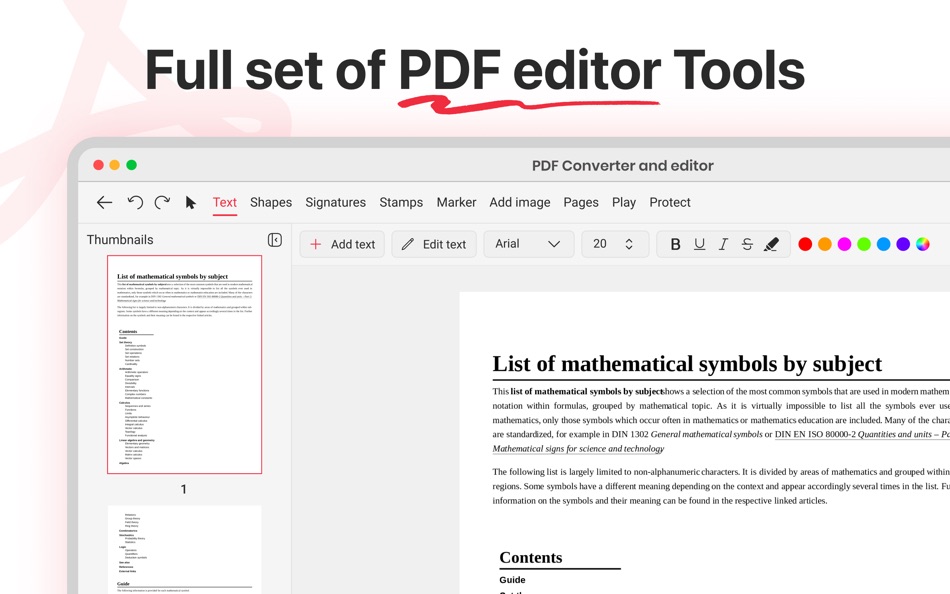
Task: Click the font size field showing 20
Action: (x=615, y=244)
